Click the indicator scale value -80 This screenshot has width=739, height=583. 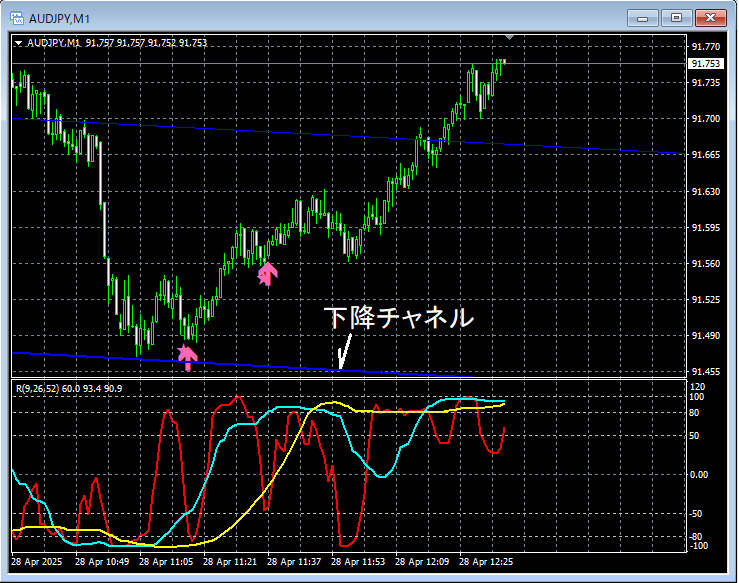tap(696, 536)
